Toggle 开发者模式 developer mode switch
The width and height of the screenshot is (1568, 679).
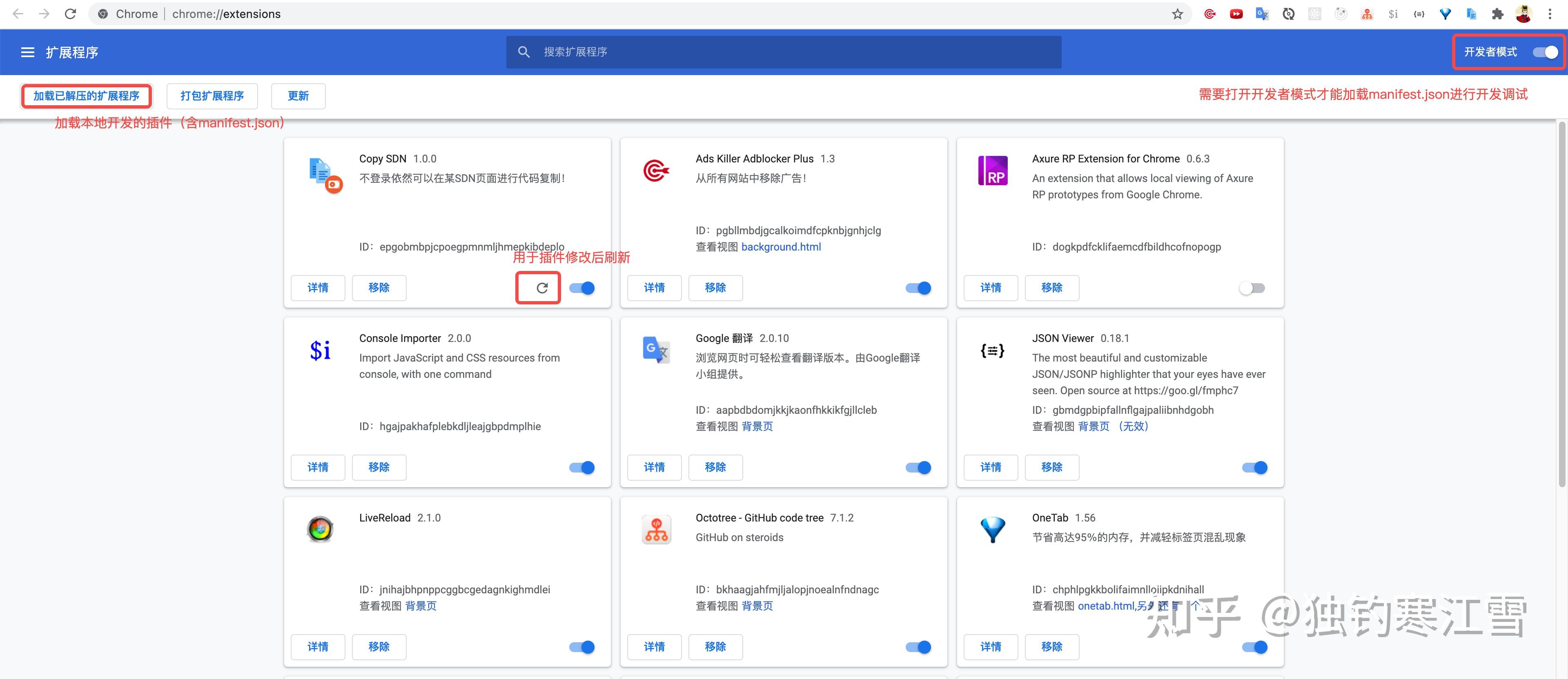[x=1545, y=52]
